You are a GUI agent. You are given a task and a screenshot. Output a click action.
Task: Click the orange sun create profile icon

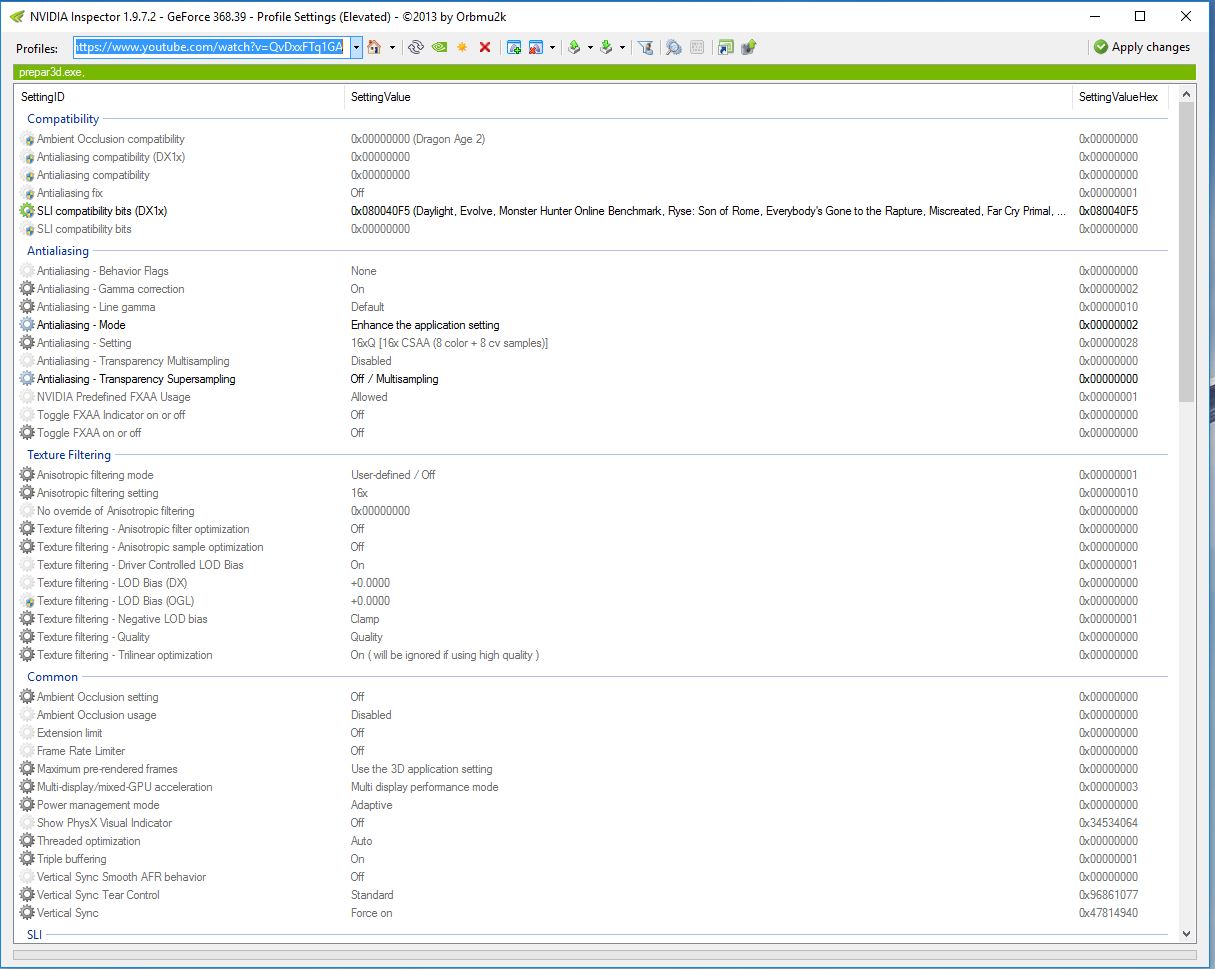[462, 47]
